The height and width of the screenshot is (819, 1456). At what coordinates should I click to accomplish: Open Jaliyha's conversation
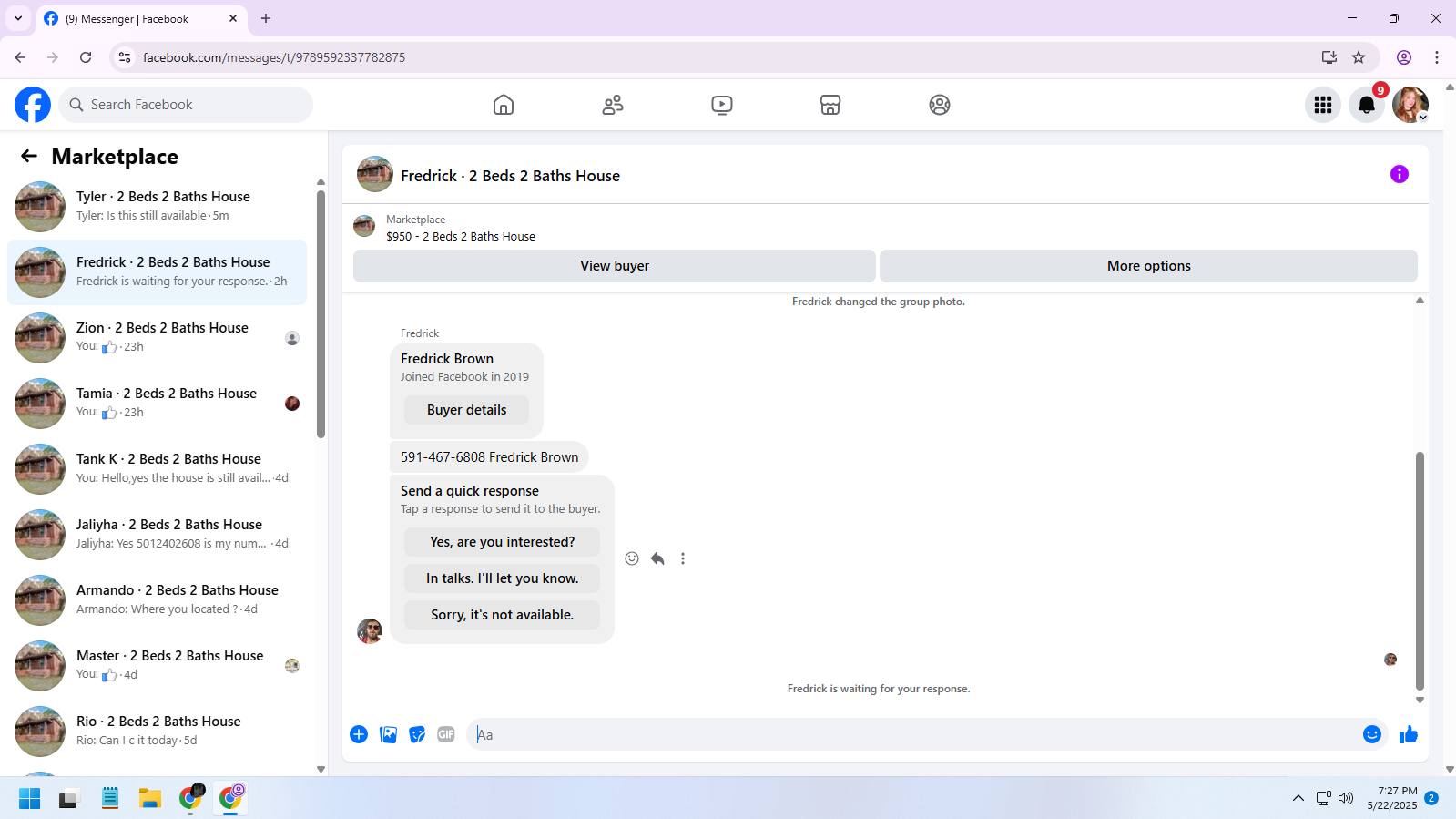point(157,535)
